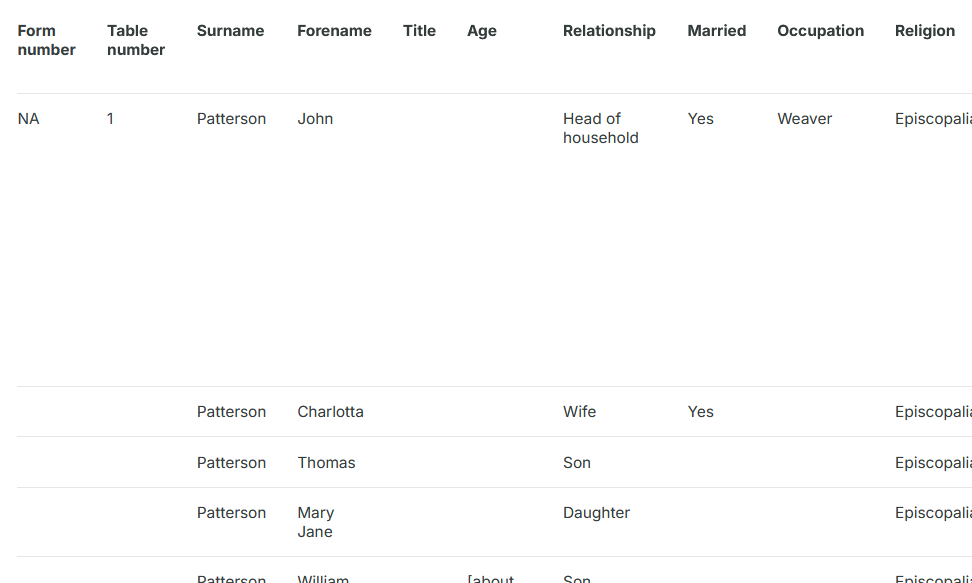This screenshot has width=972, height=583.
Task: Click the Daughter relationship cell
Action: coord(596,513)
